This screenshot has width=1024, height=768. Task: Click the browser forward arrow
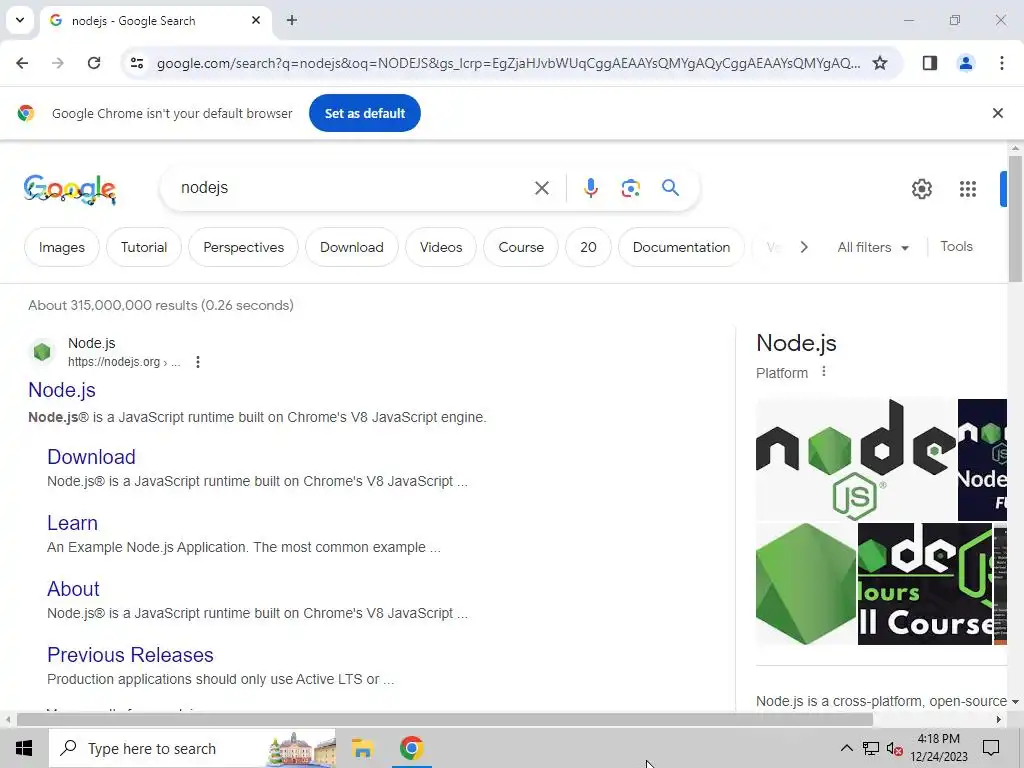tap(58, 63)
